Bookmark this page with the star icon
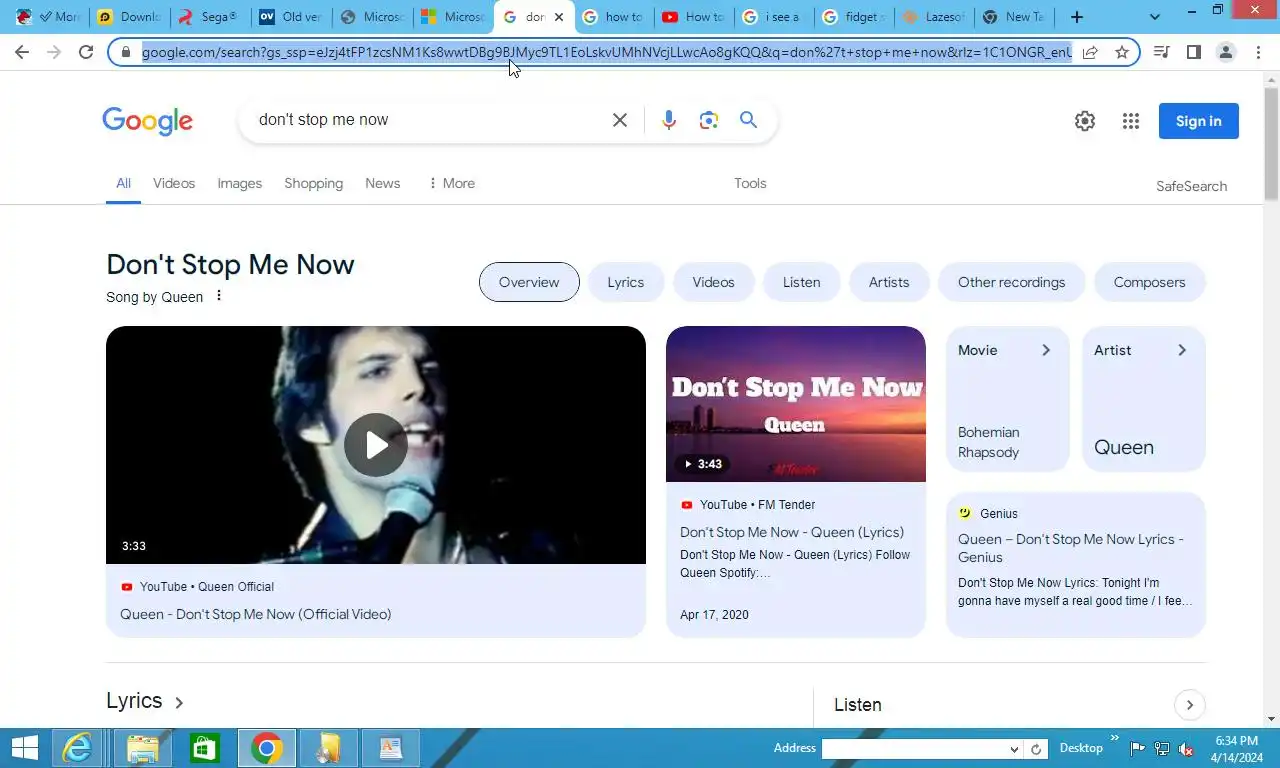Screen dimensions: 1280x768 [x=1122, y=52]
